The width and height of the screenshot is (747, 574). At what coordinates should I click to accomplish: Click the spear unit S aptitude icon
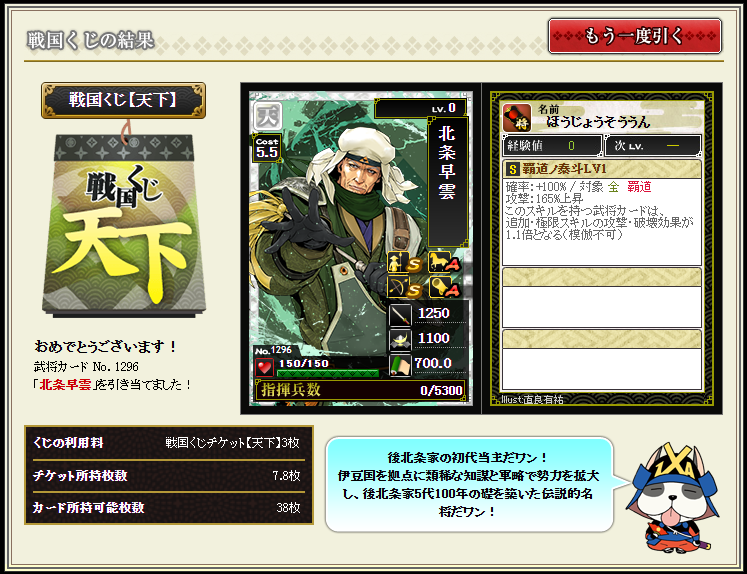404,262
